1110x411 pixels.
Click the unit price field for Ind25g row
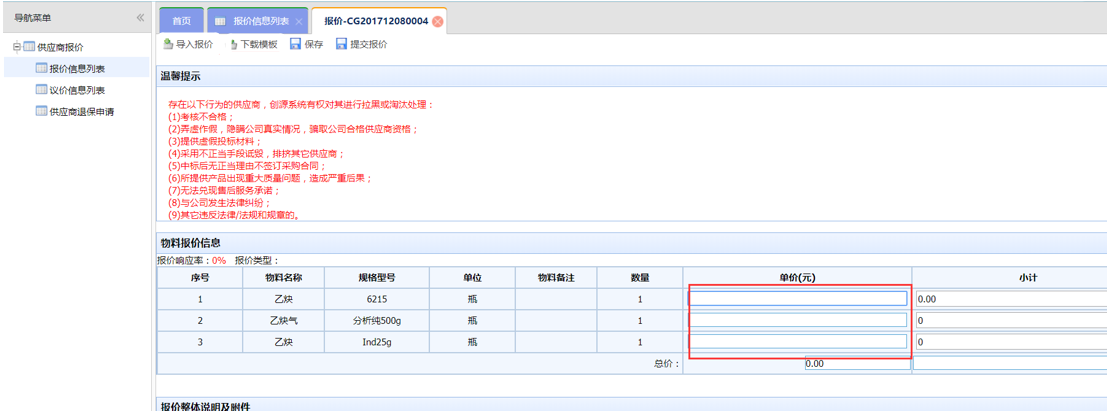[798, 342]
